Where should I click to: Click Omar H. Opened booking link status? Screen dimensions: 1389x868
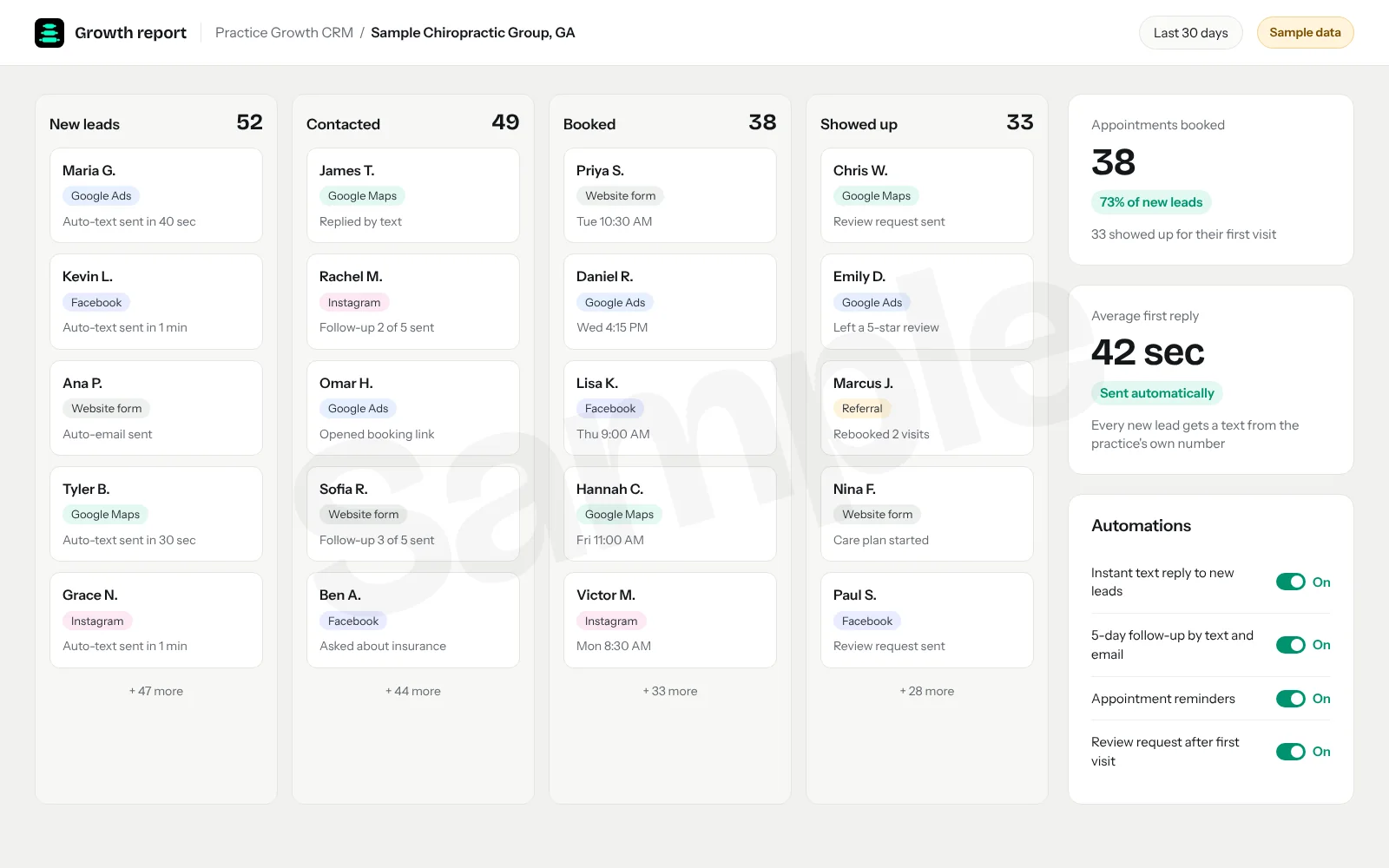click(x=377, y=434)
